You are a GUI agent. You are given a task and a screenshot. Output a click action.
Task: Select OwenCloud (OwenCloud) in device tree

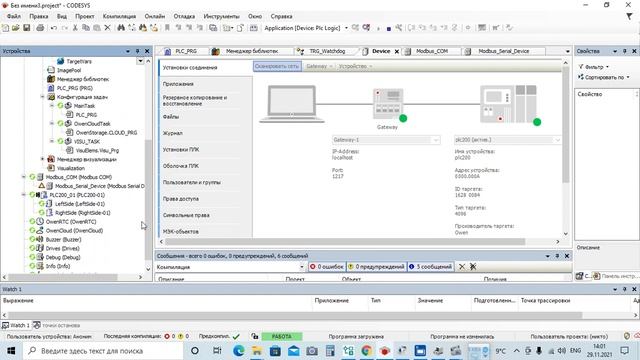[x=74, y=231]
